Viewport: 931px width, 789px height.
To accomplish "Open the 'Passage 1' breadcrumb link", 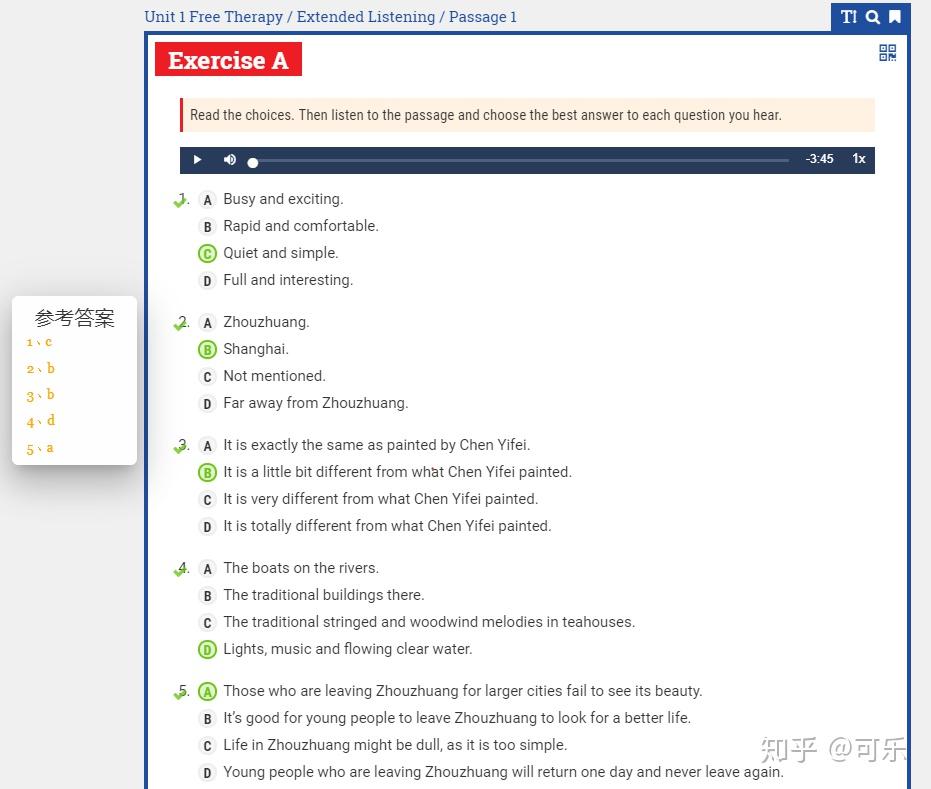I will coord(482,16).
